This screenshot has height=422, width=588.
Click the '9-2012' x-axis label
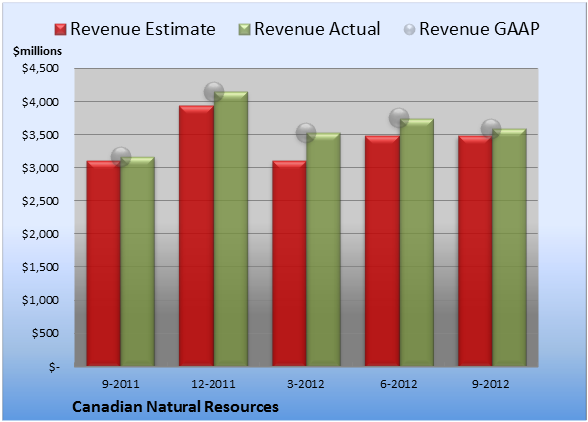coord(491,384)
